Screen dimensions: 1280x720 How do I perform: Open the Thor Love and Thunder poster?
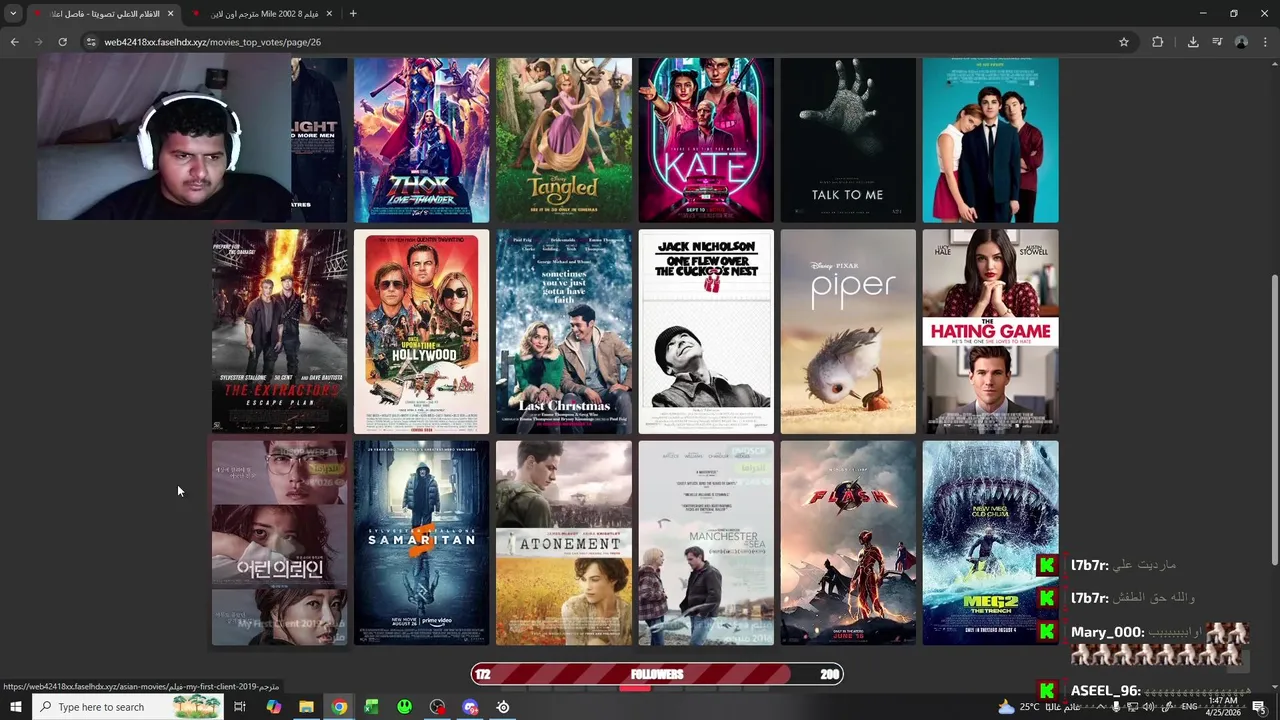pos(421,140)
